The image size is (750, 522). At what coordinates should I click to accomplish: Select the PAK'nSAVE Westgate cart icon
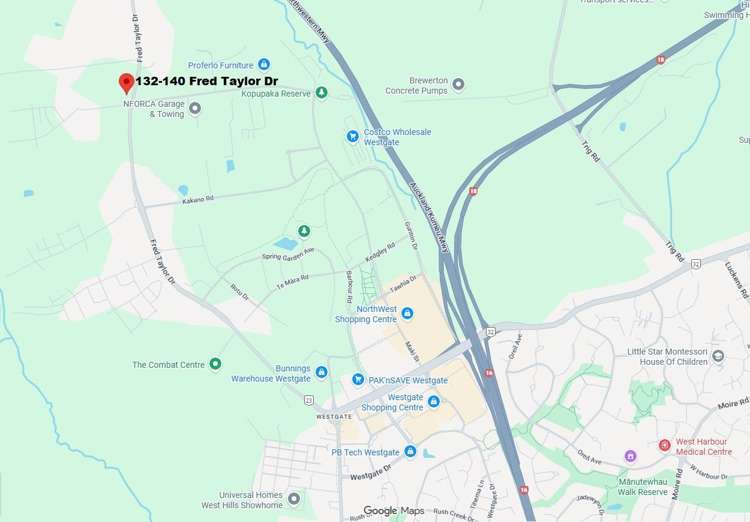click(358, 379)
